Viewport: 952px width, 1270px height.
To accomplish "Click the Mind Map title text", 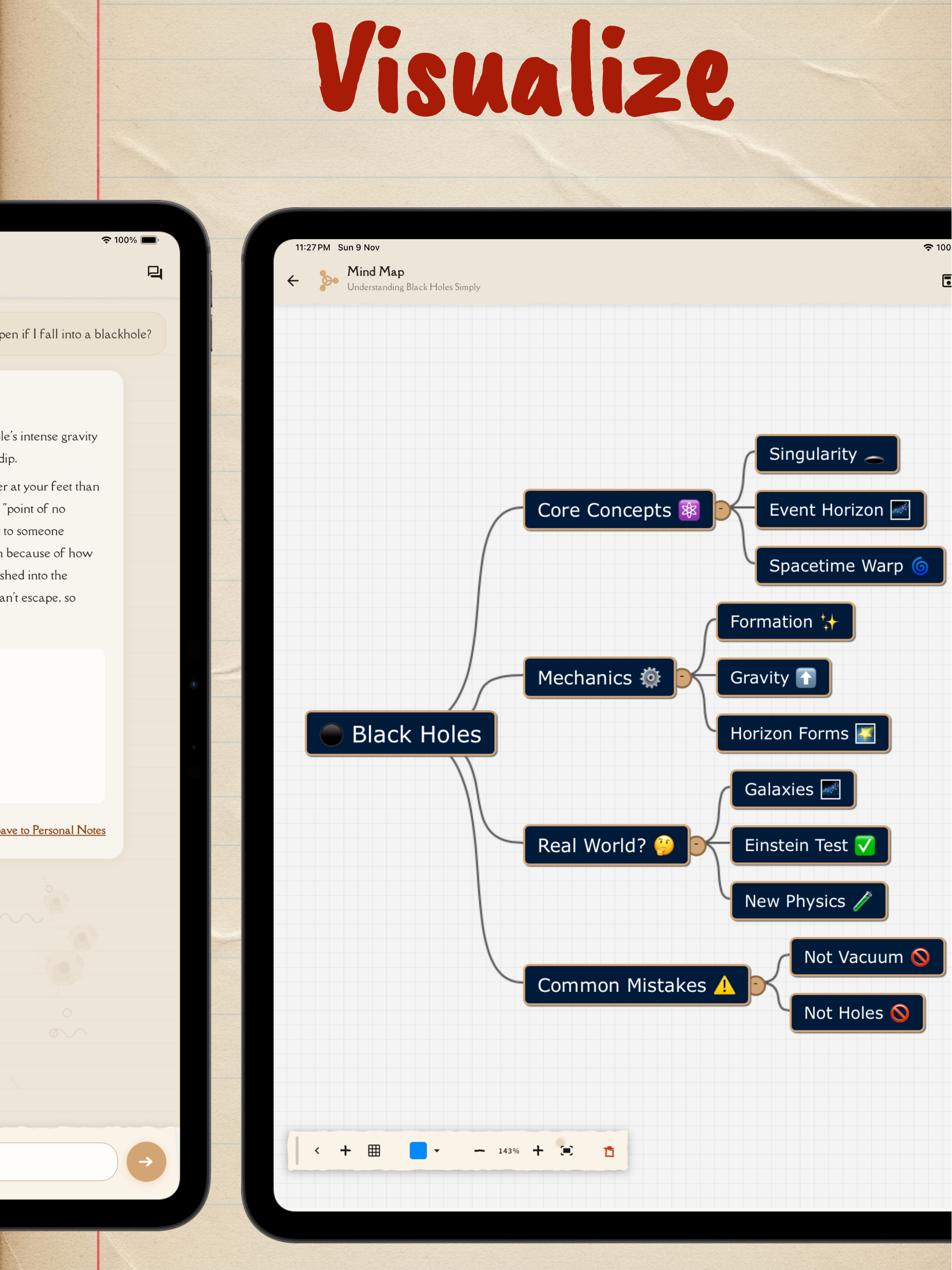I will [376, 271].
